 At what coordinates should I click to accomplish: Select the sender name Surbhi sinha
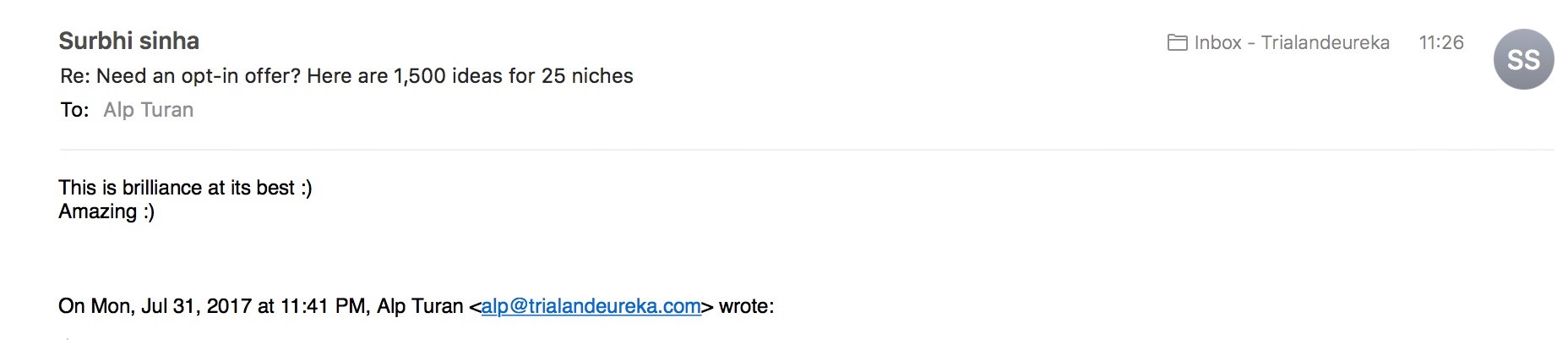tap(129, 41)
